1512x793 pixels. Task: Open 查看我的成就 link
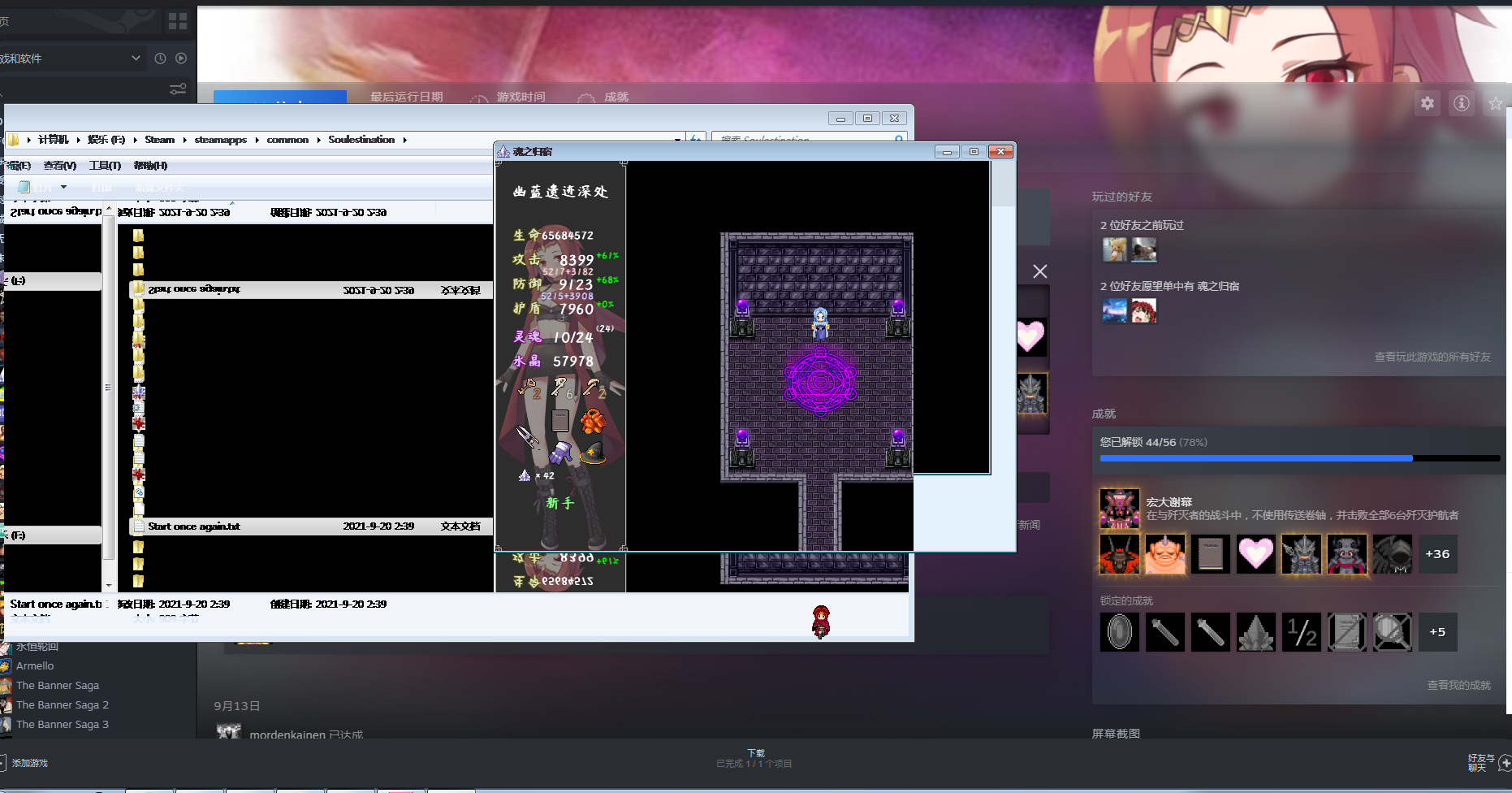point(1459,685)
